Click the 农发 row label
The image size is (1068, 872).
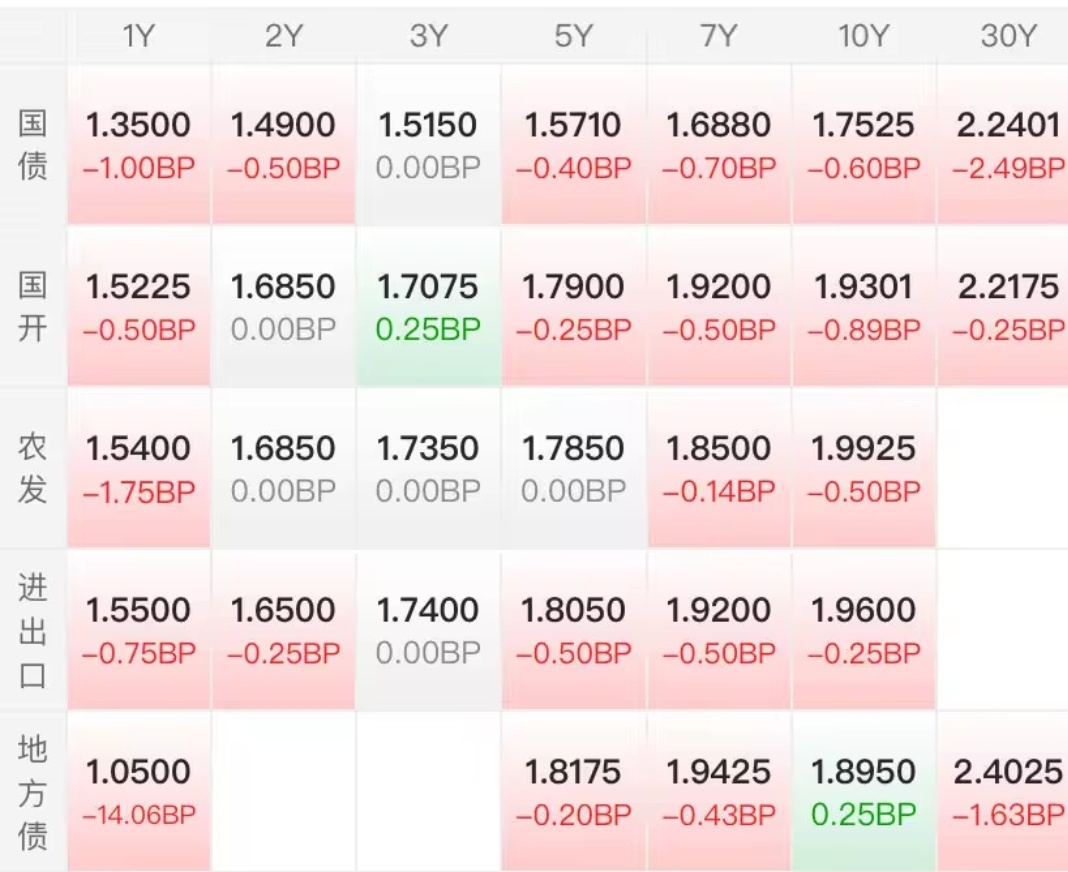[x=33, y=468]
